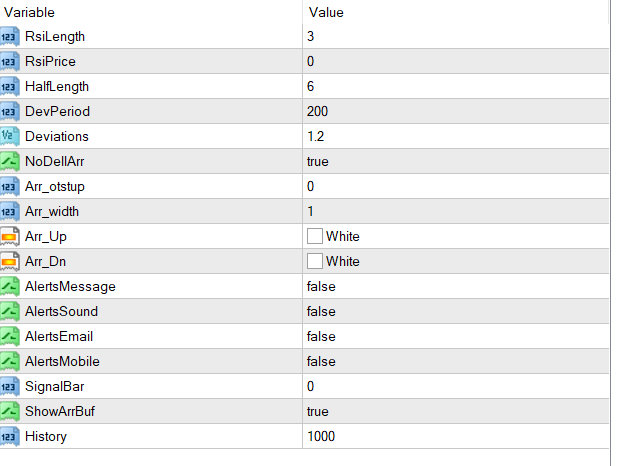
Task: Click the color icon beside Arr_Dn
Action: click(x=10, y=262)
